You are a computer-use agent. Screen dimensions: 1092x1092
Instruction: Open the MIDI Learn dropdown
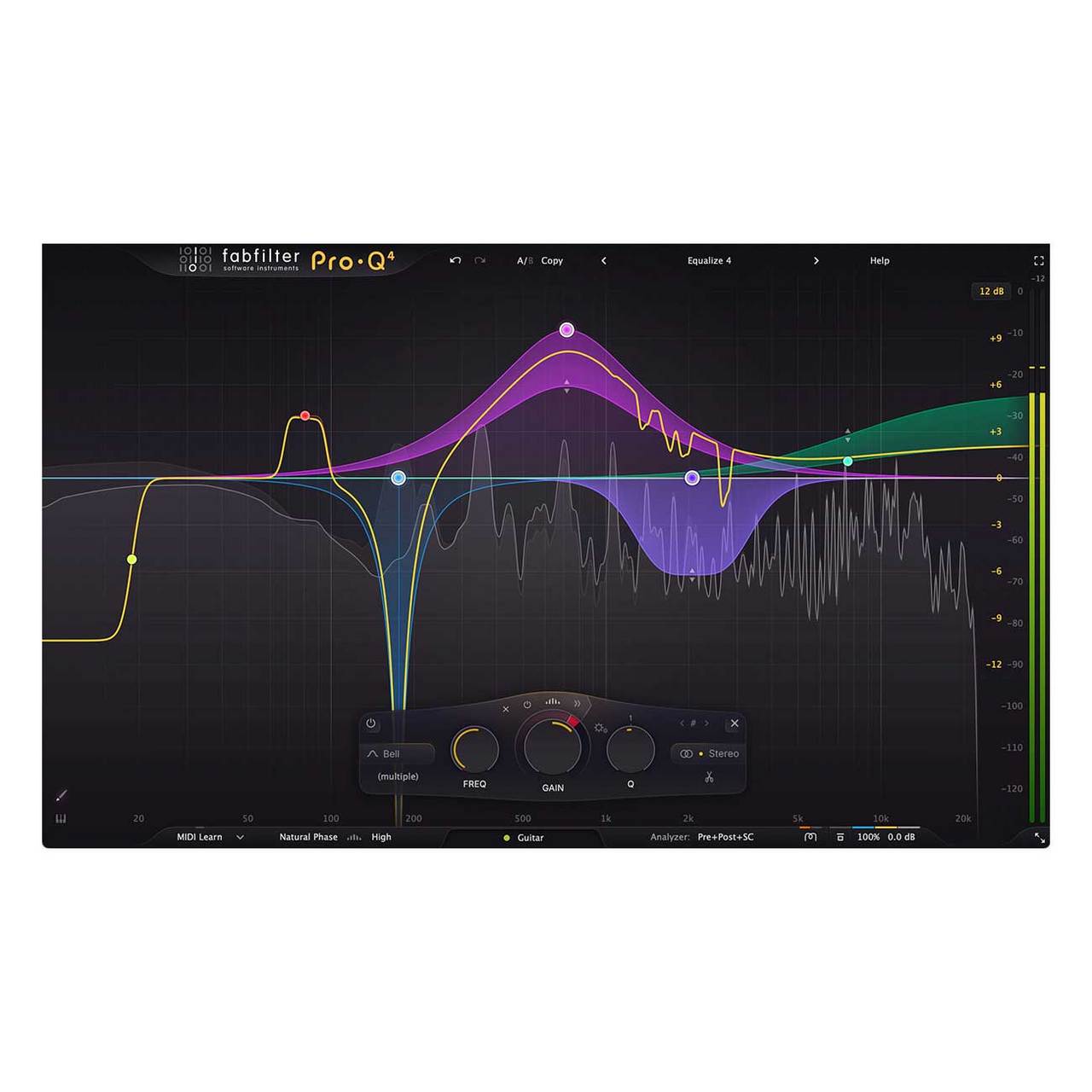[x=209, y=837]
